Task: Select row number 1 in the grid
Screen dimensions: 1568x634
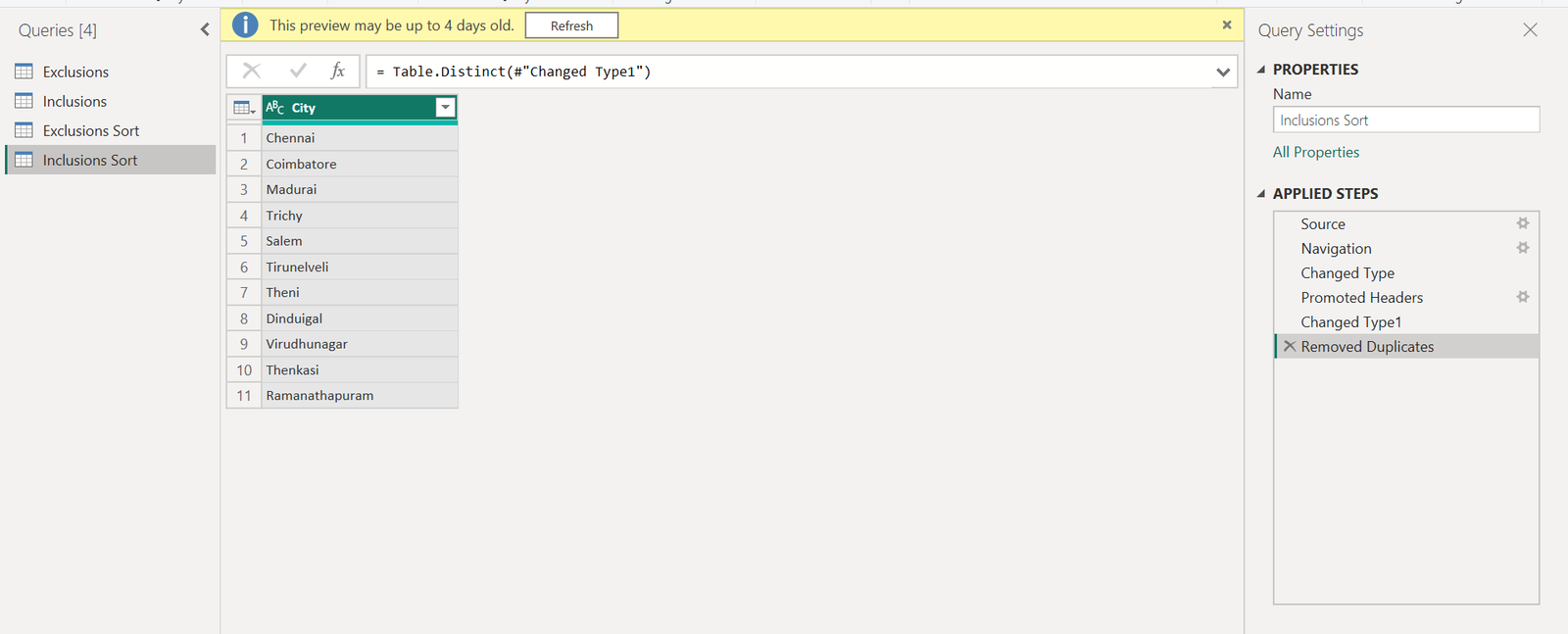Action: click(244, 138)
